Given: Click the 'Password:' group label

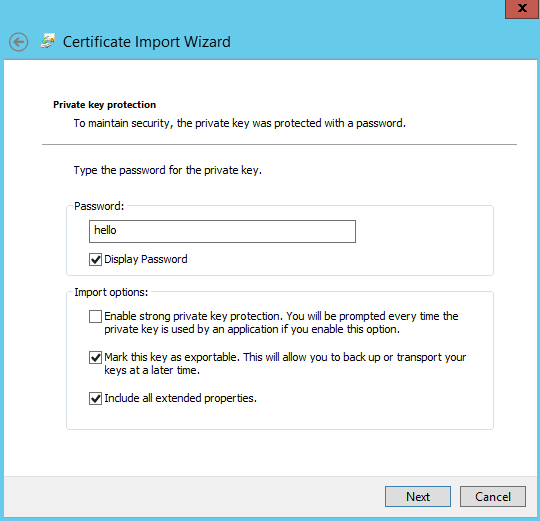Looking at the screenshot, I should coord(99,206).
